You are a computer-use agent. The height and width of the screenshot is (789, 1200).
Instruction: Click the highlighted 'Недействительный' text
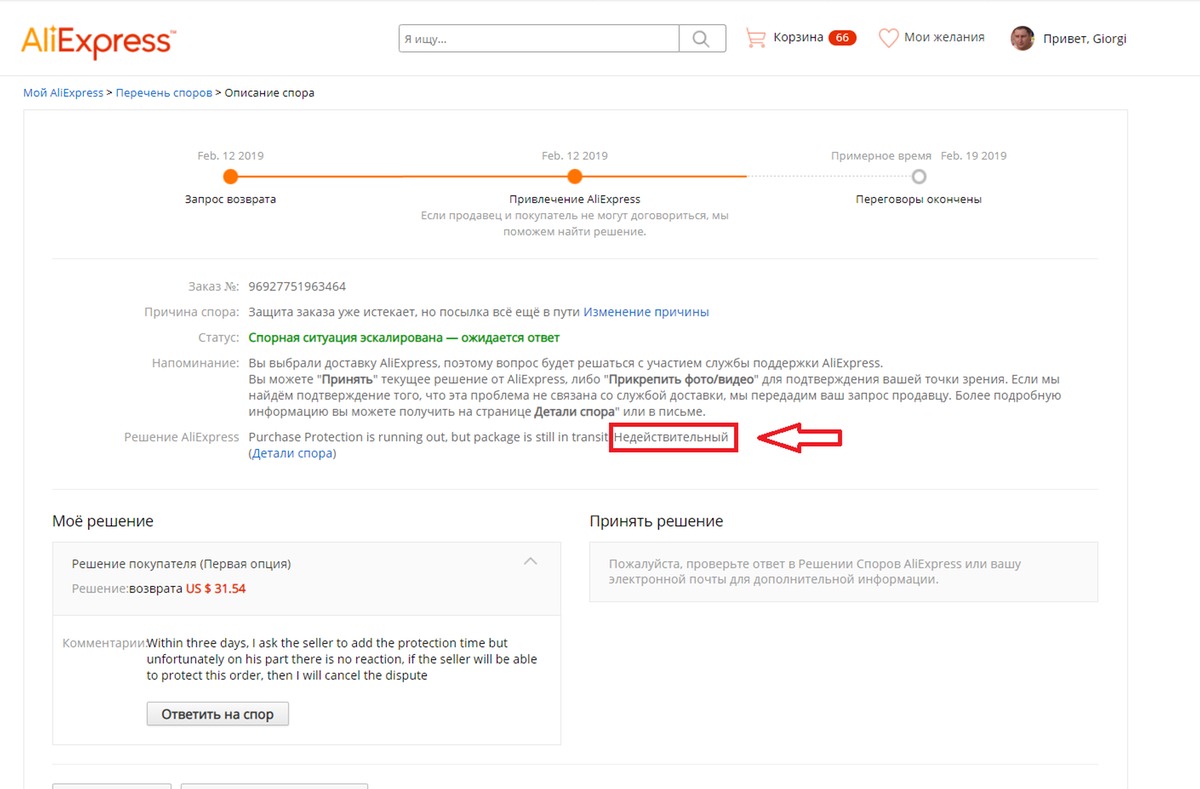tap(674, 438)
